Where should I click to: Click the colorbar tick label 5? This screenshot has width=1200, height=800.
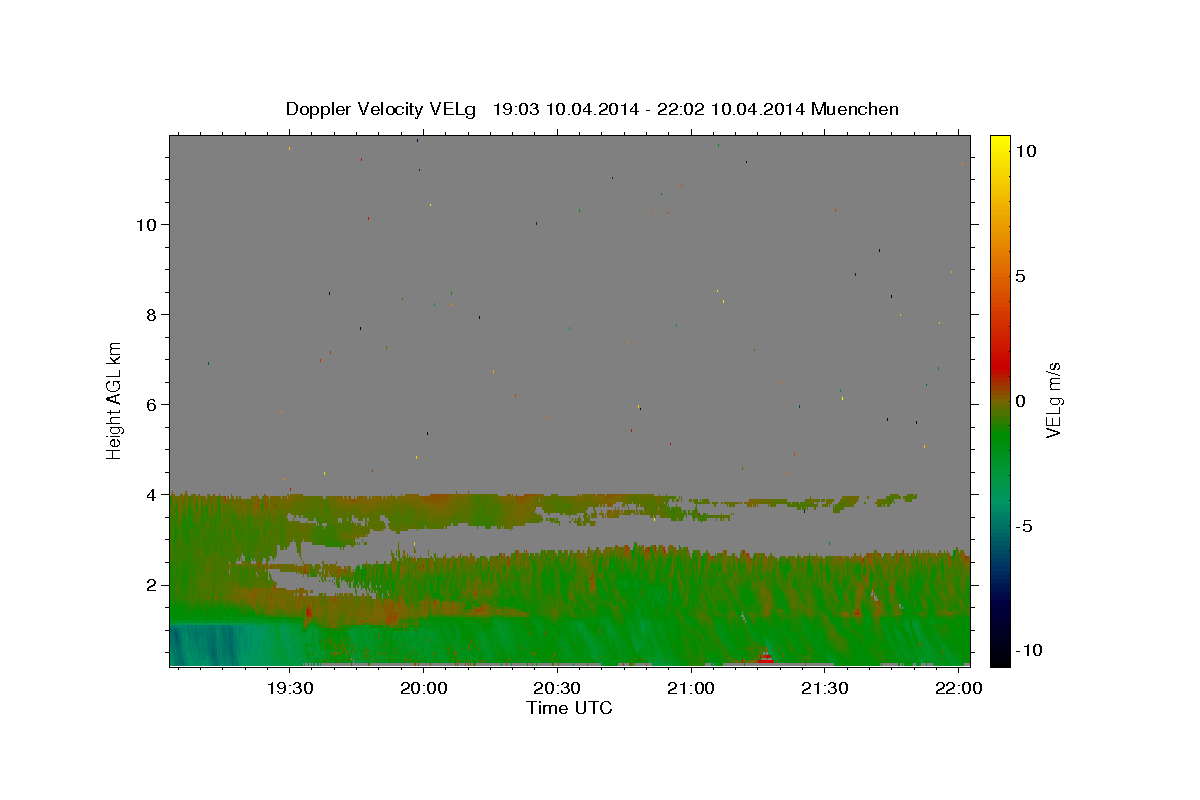(x=1020, y=276)
